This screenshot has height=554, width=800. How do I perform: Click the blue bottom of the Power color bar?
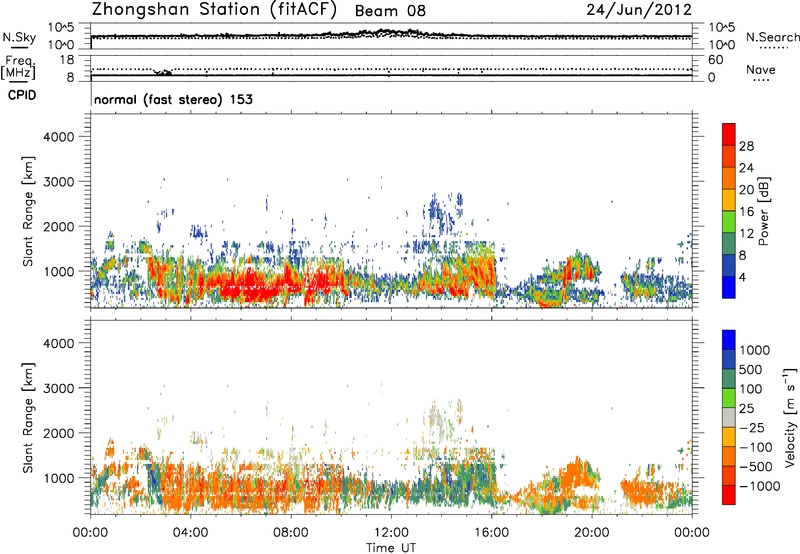tap(729, 287)
